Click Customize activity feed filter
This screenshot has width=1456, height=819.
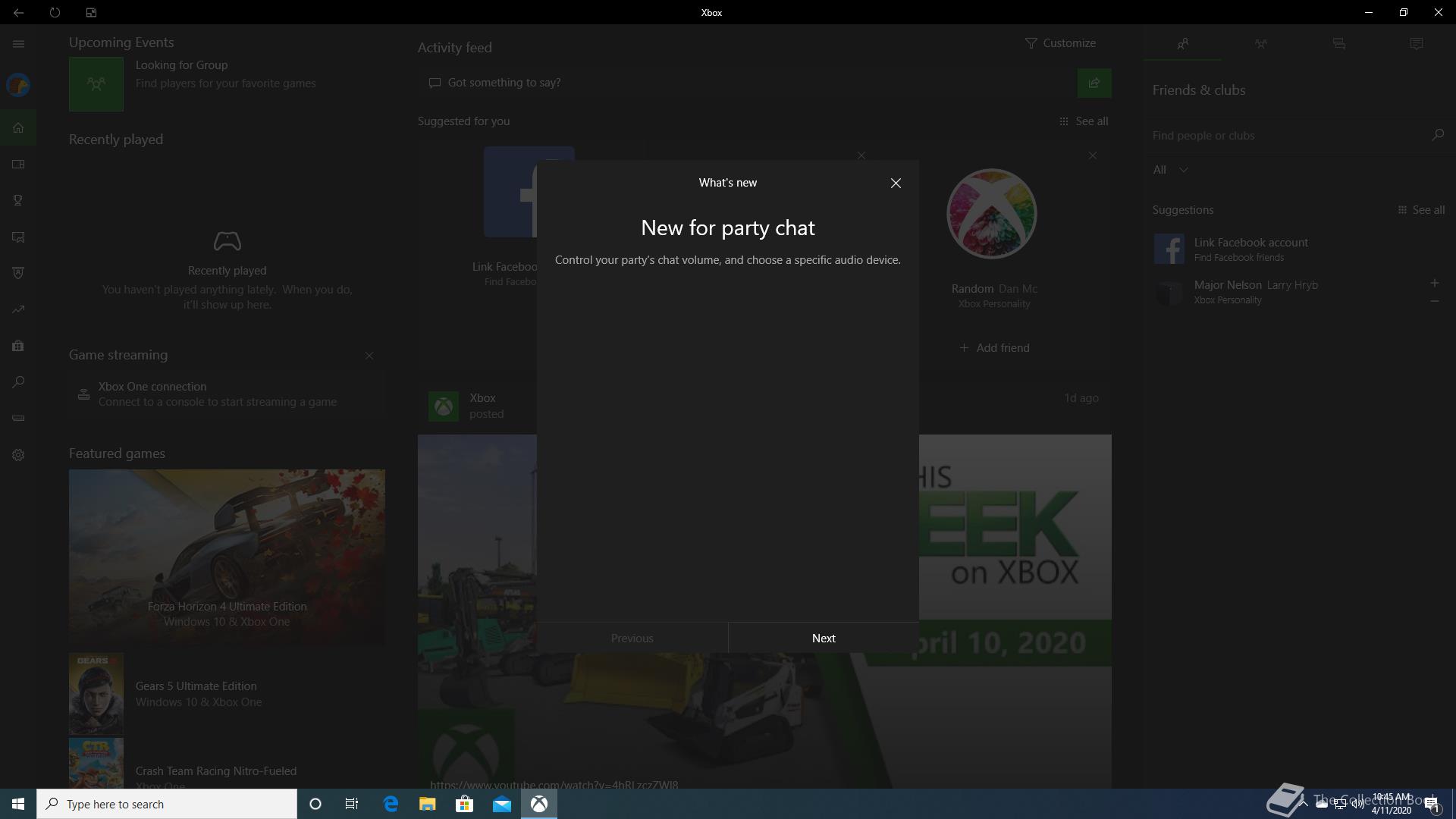coord(1060,43)
